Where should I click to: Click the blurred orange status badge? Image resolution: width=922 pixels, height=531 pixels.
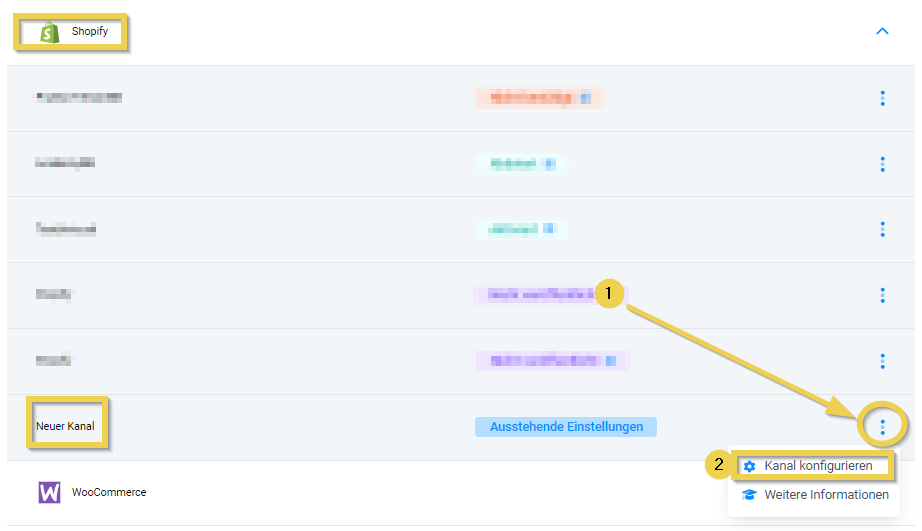[540, 98]
